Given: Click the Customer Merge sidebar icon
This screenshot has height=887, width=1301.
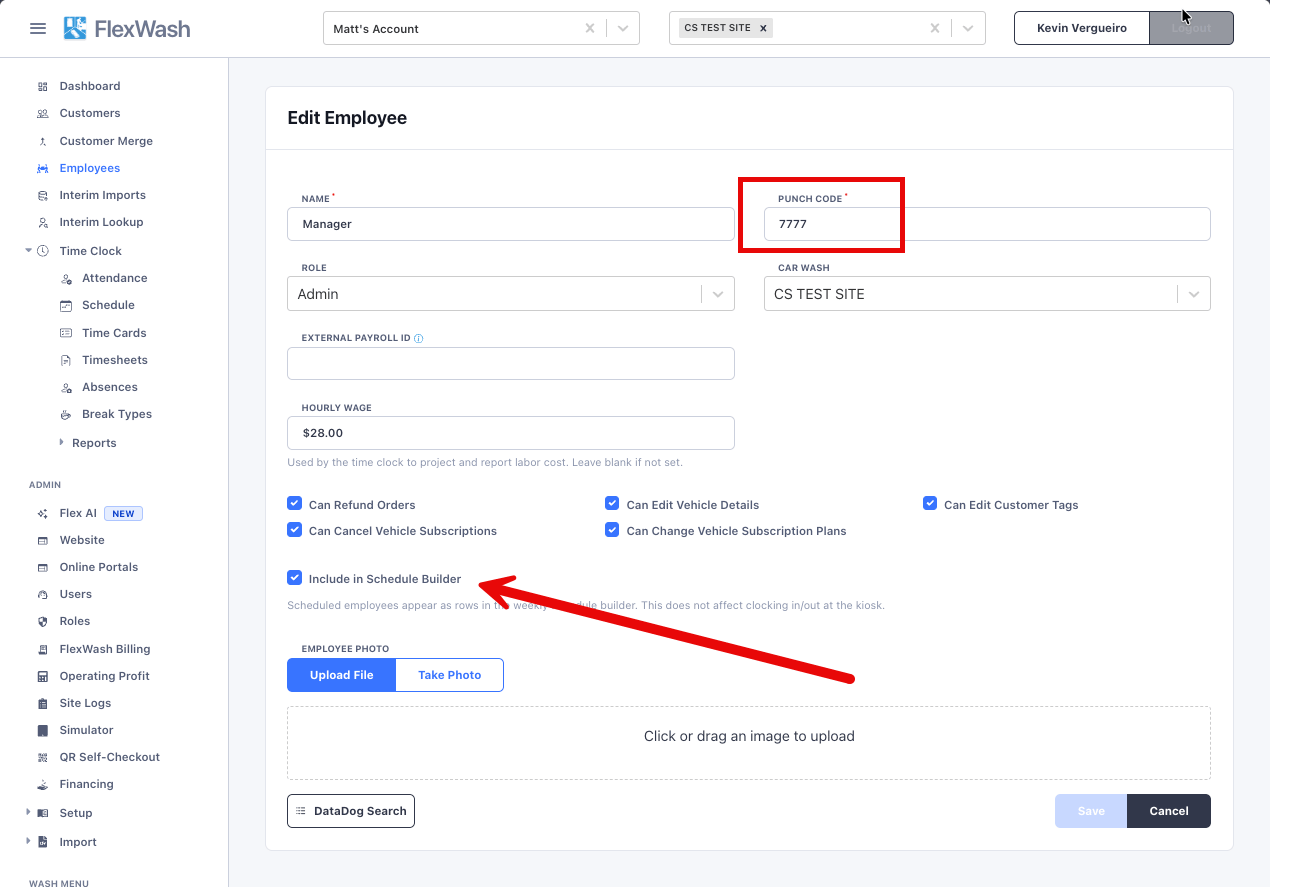Looking at the screenshot, I should point(42,142).
